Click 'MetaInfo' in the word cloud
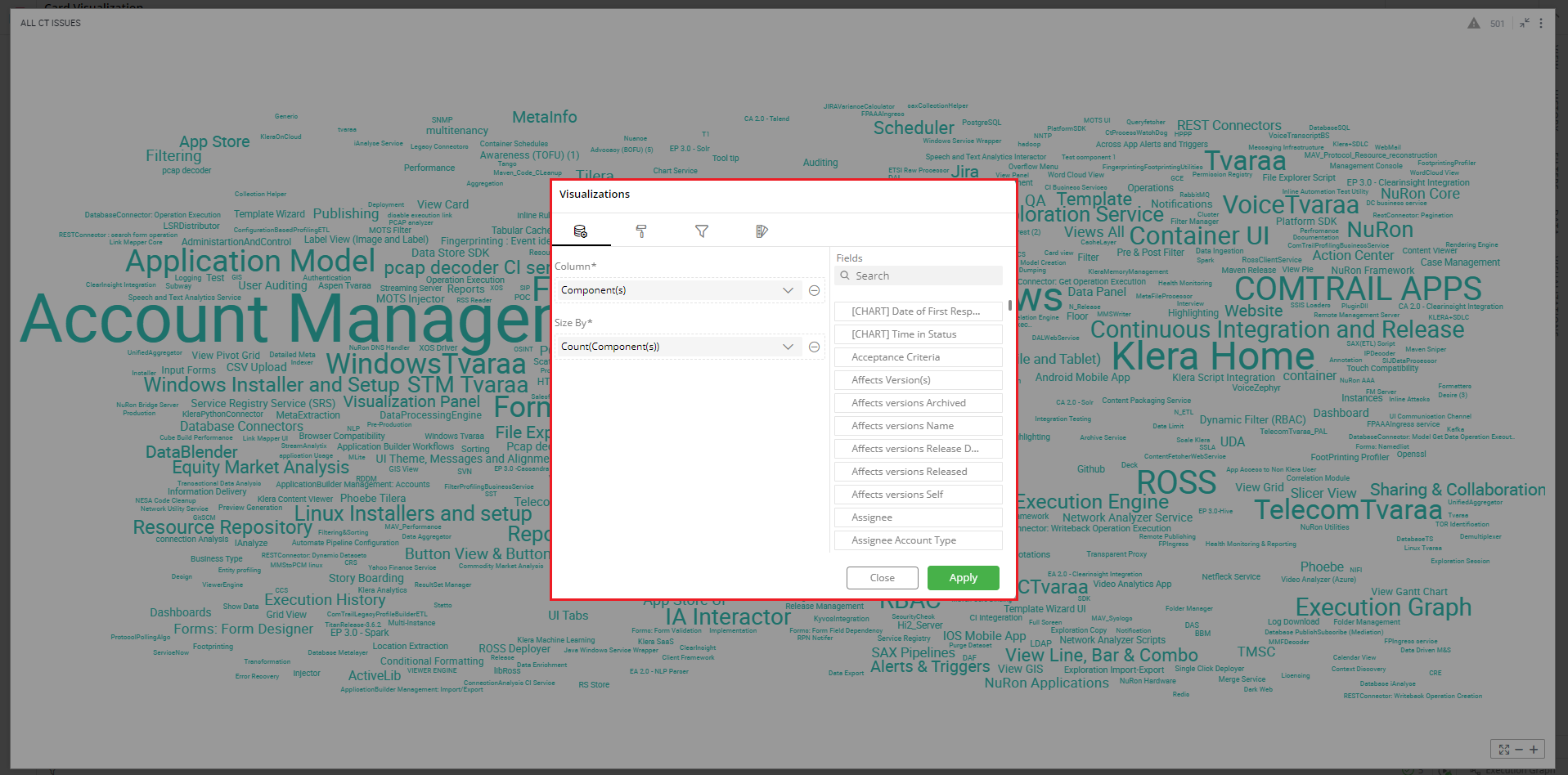The height and width of the screenshot is (775, 1568). click(x=545, y=117)
